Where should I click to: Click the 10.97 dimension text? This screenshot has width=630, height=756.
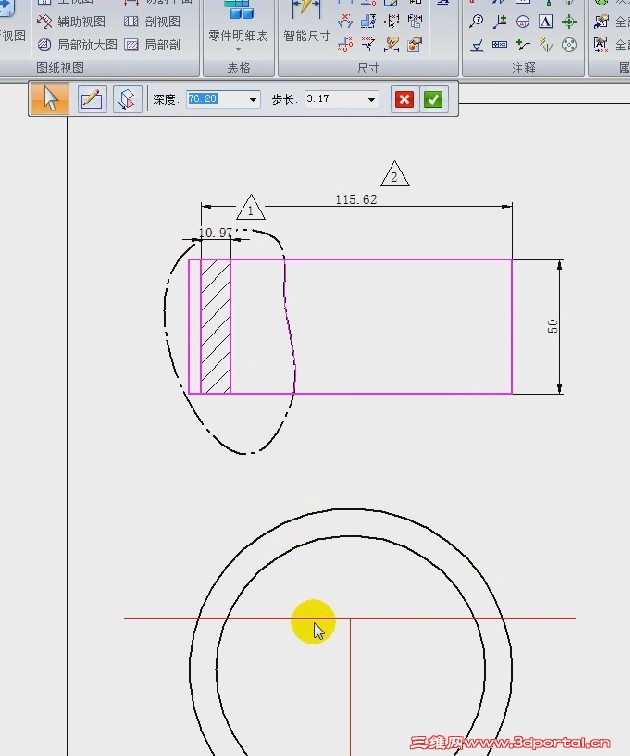coord(215,233)
